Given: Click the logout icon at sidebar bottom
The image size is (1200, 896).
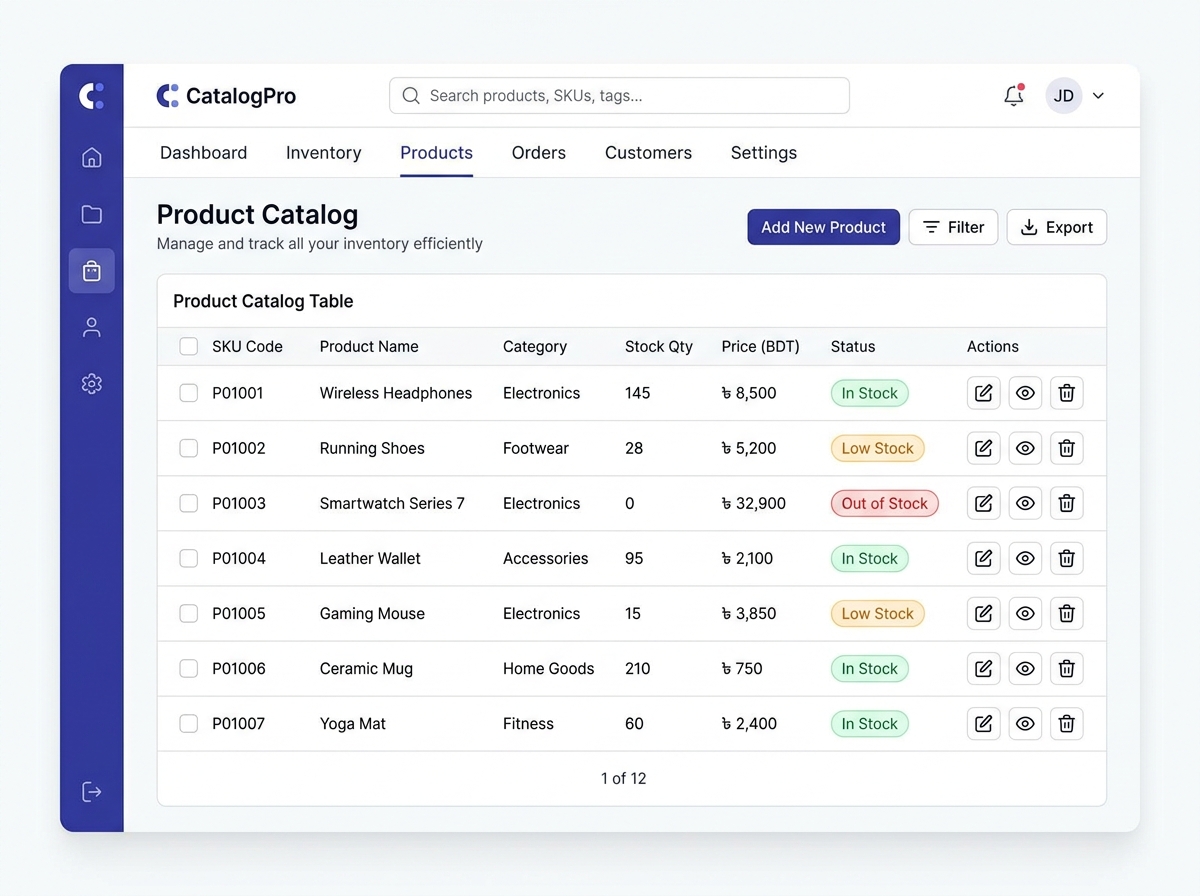Looking at the screenshot, I should point(91,792).
